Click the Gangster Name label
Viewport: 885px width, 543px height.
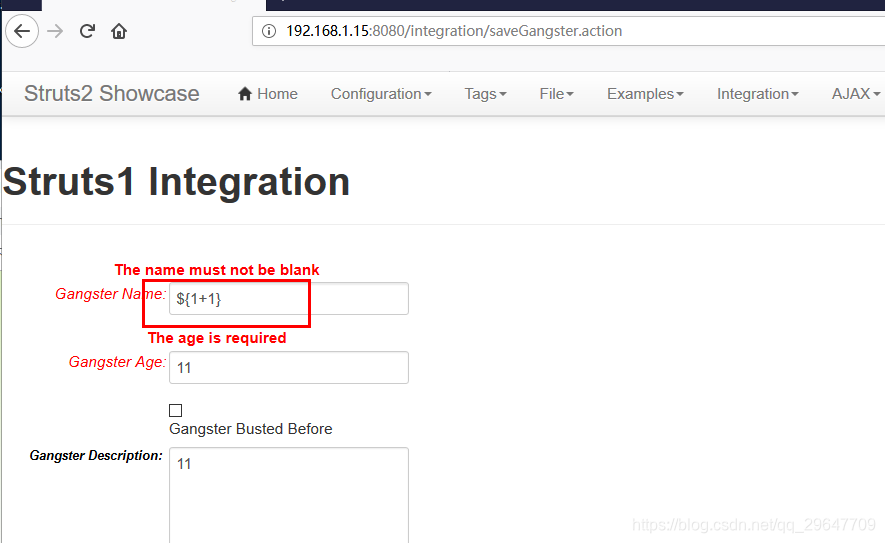111,294
